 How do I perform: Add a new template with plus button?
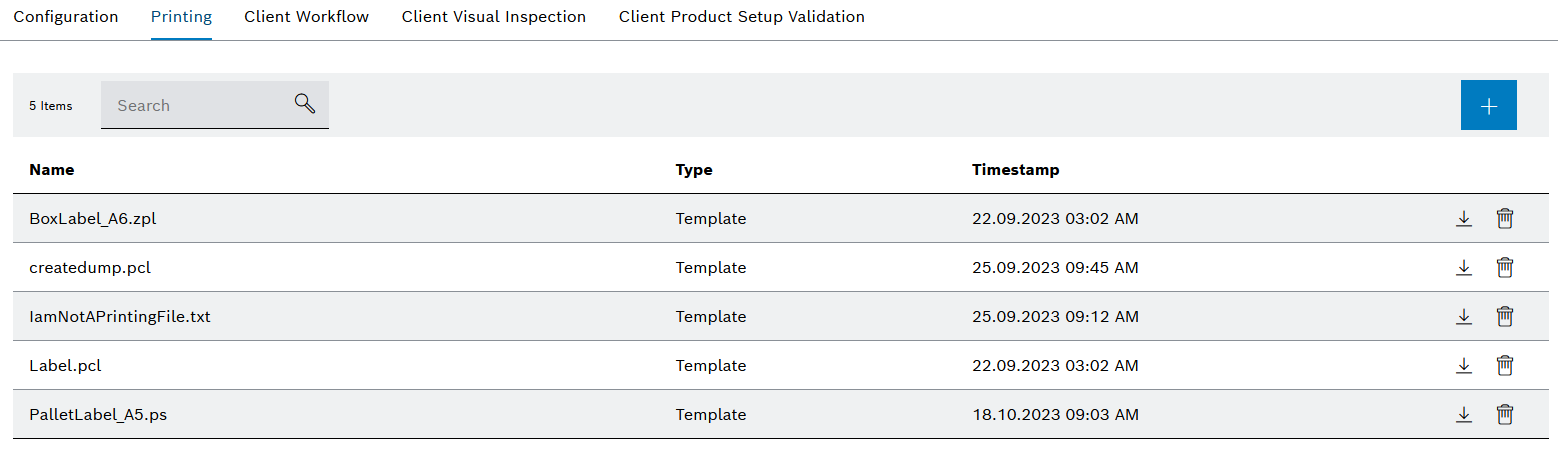1488,106
